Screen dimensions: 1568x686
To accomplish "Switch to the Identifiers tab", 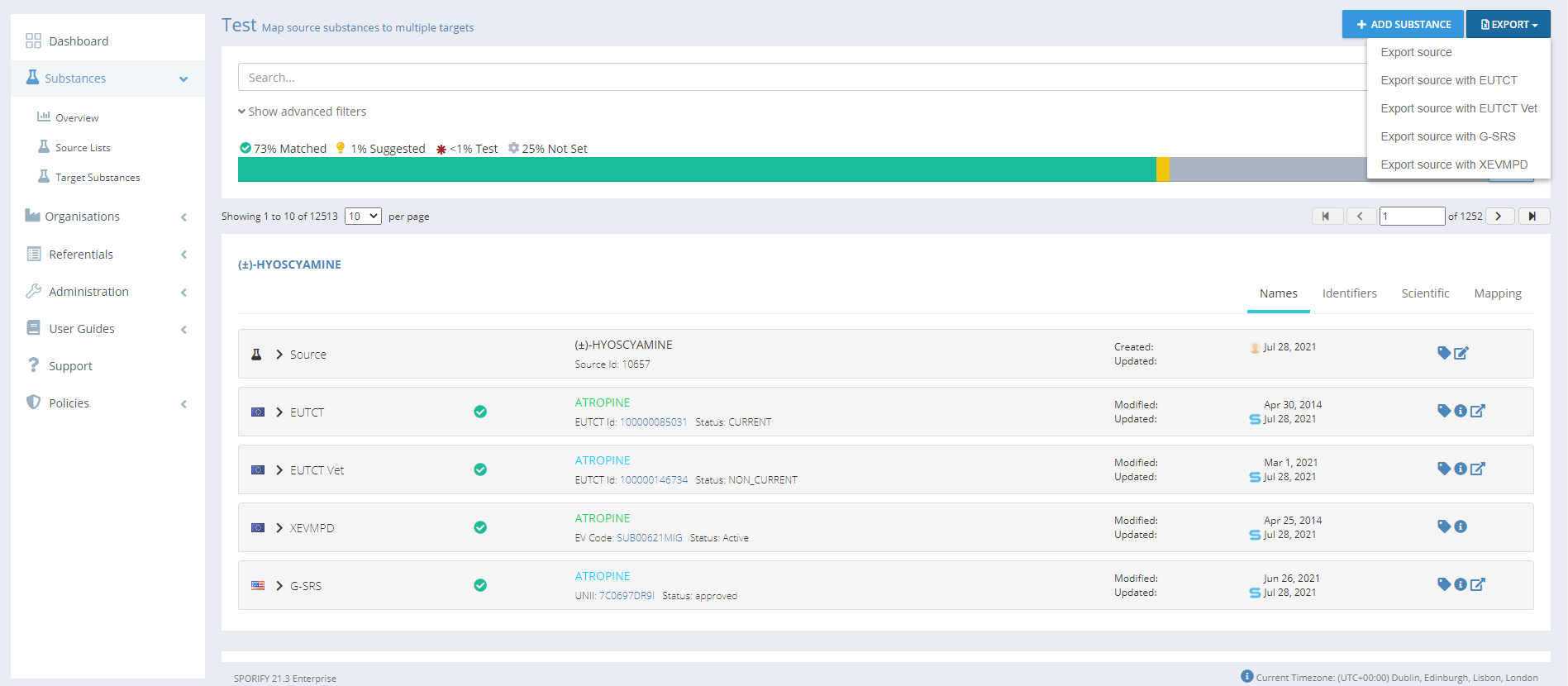I will coord(1349,293).
